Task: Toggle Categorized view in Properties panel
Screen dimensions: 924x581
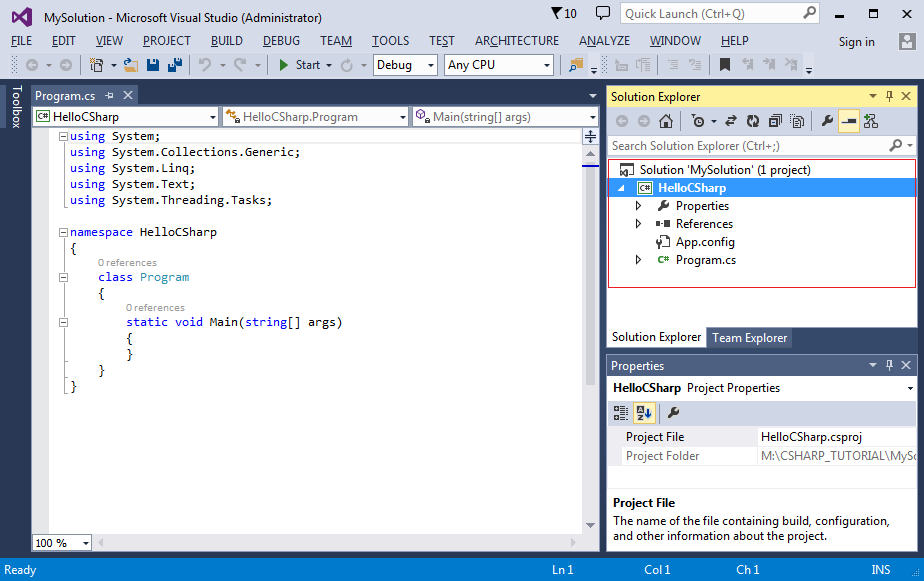Action: [621, 413]
